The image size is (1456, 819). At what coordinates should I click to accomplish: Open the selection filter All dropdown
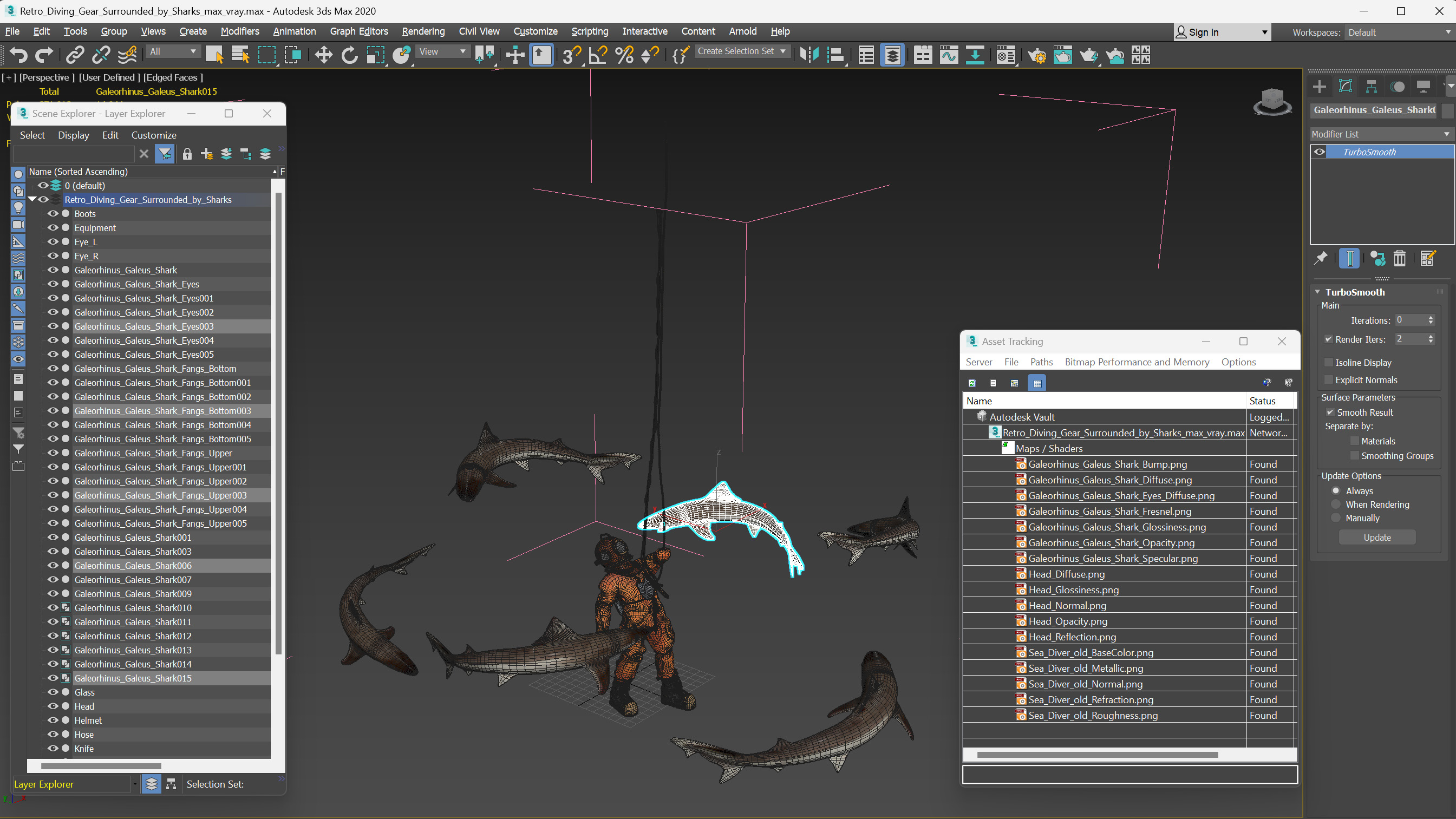[172, 51]
